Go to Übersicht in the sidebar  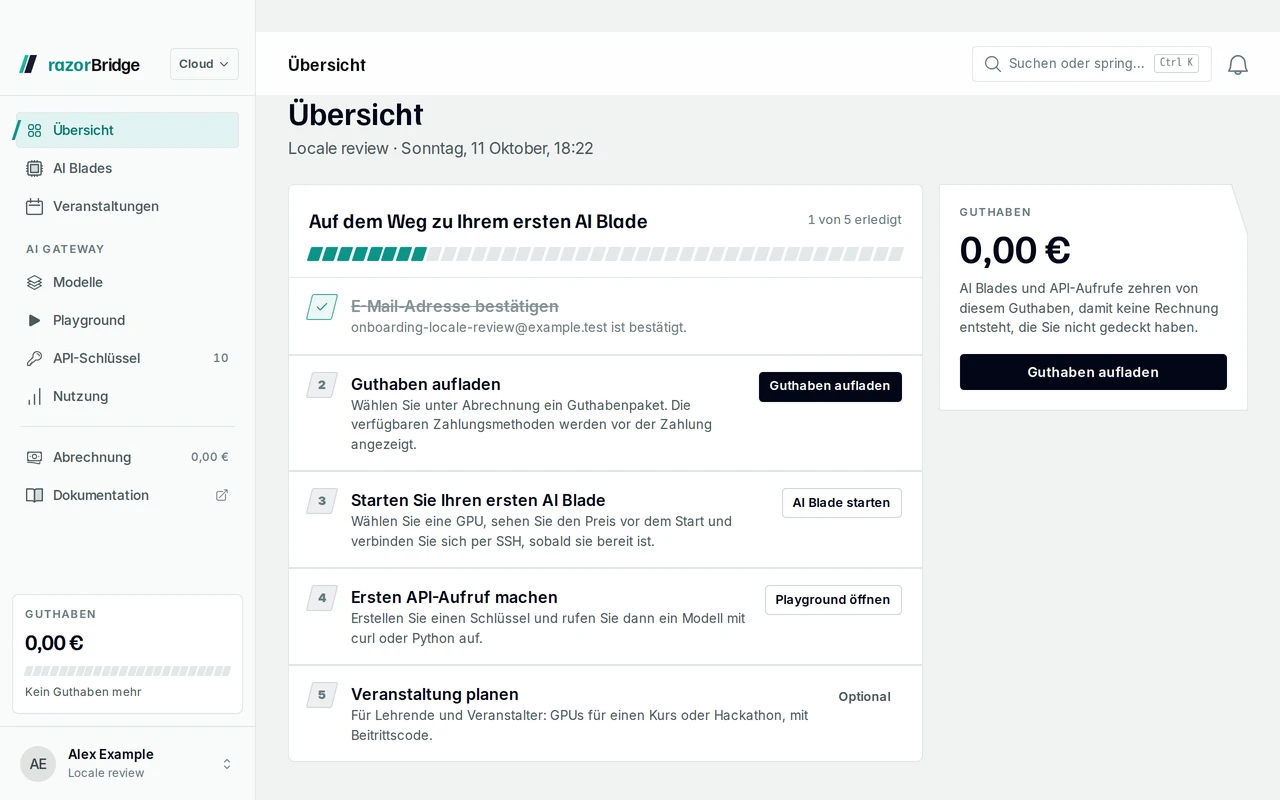pyautogui.click(x=127, y=130)
